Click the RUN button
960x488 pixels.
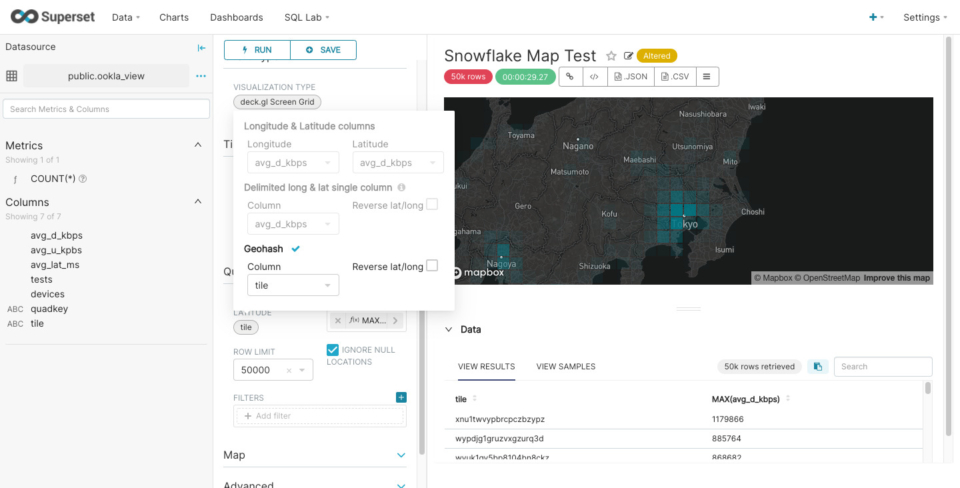[257, 50]
